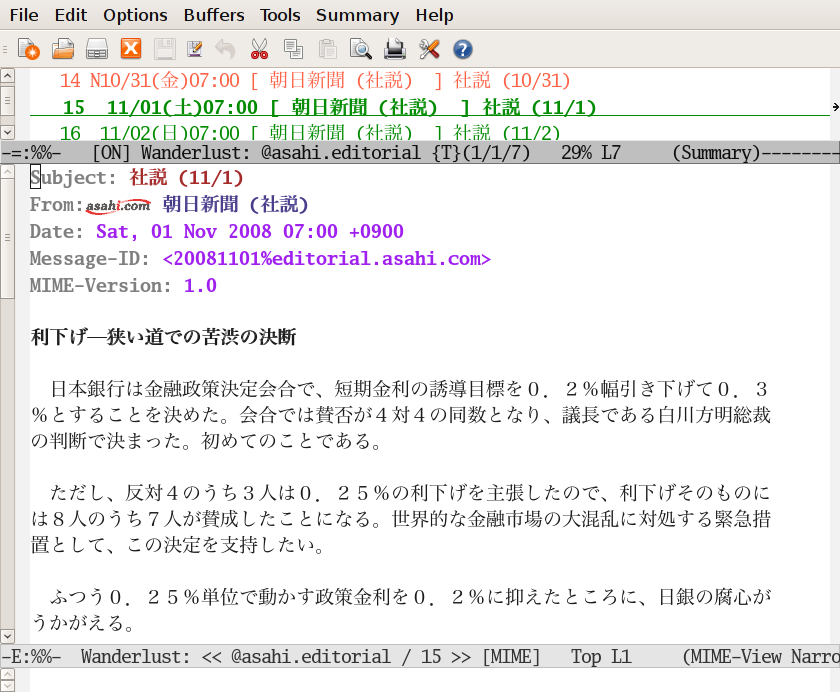Open the File menu
Viewport: 840px width, 692px height.
point(24,15)
